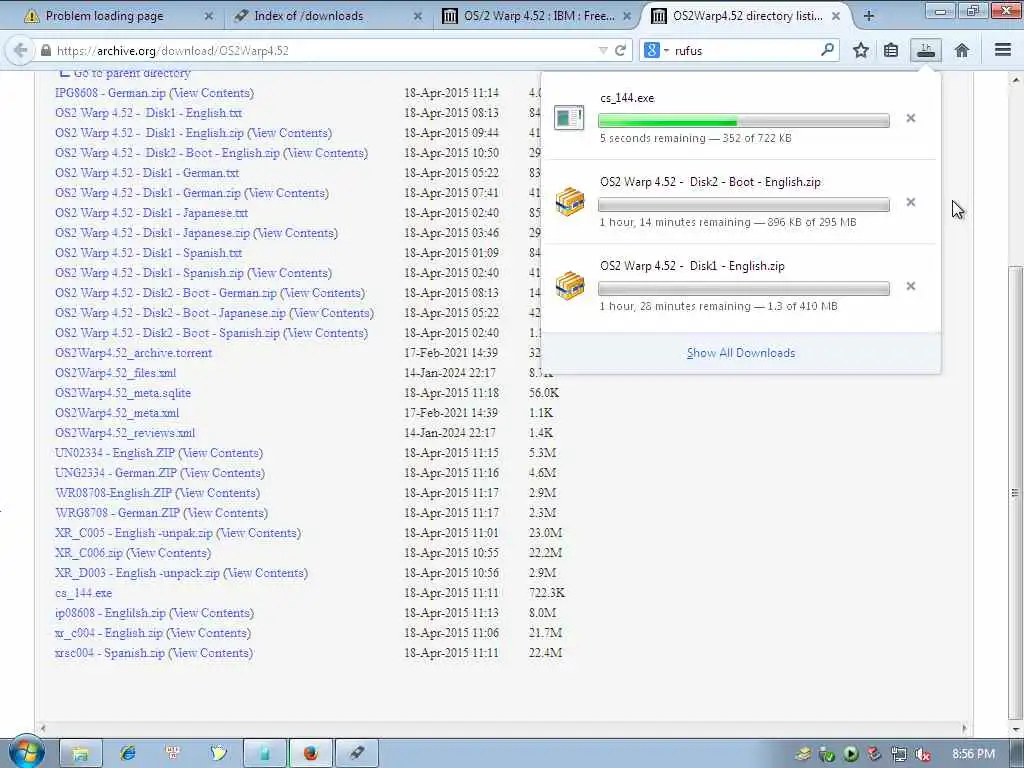
Task: Show All Downloads
Action: point(741,353)
